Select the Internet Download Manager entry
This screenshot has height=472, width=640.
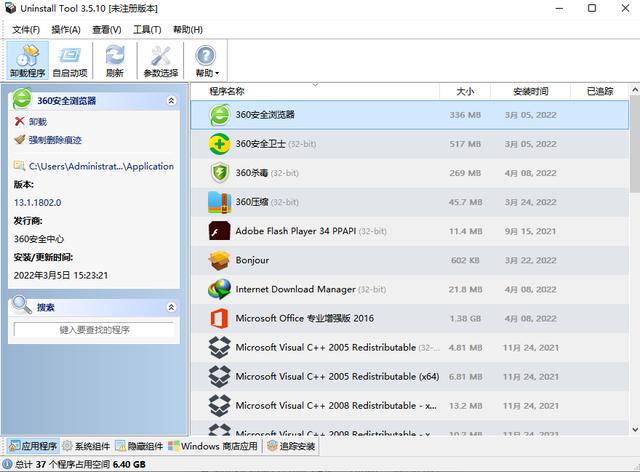coord(296,289)
